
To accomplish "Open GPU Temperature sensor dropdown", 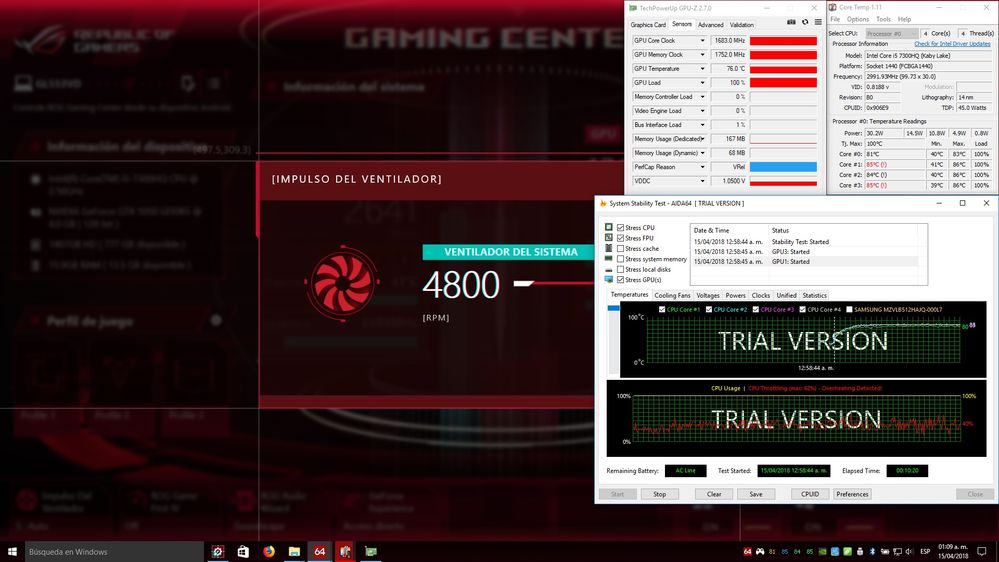I will tap(703, 69).
